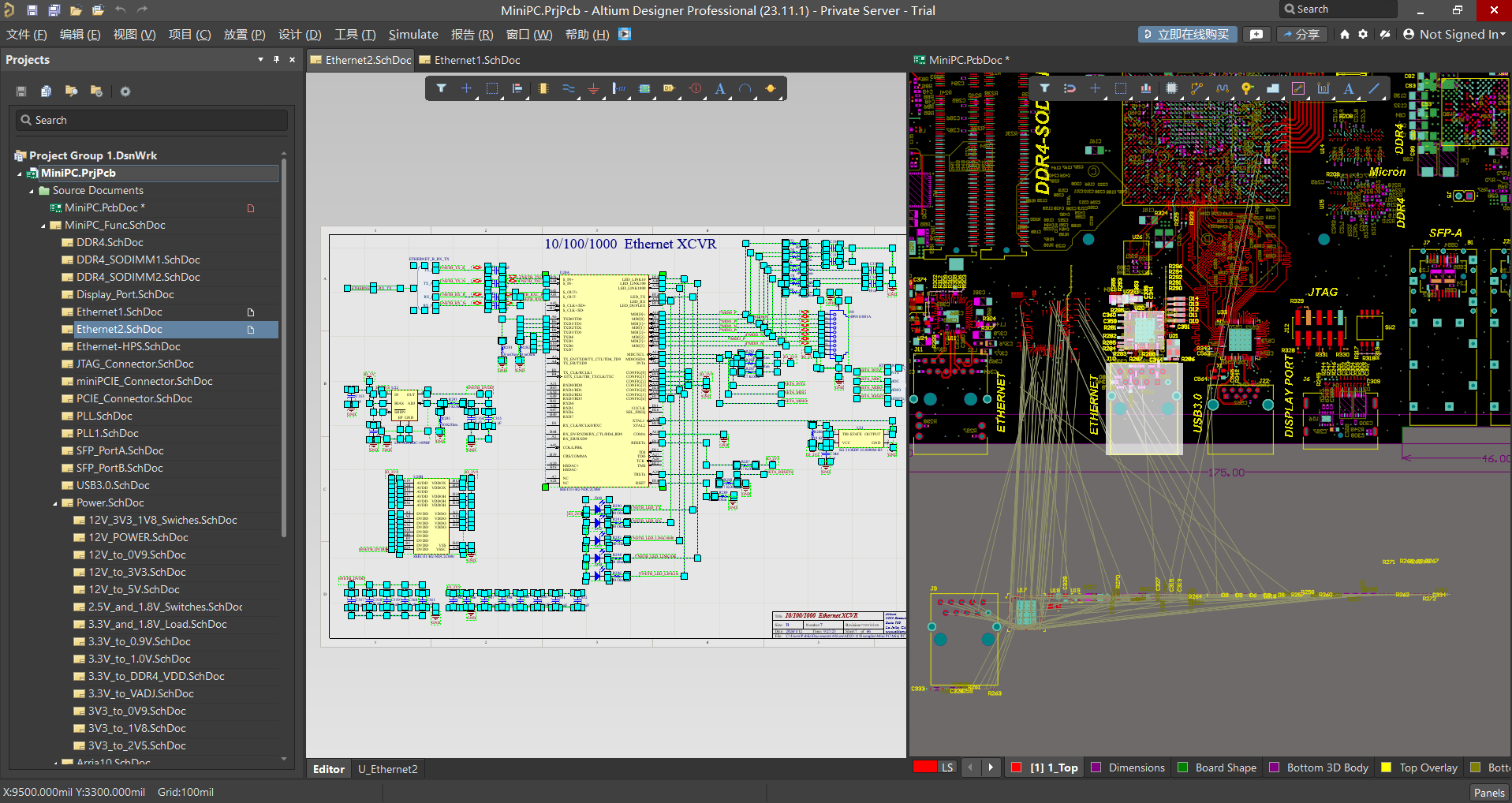Select the PCB place component chip icon

coord(1171,88)
